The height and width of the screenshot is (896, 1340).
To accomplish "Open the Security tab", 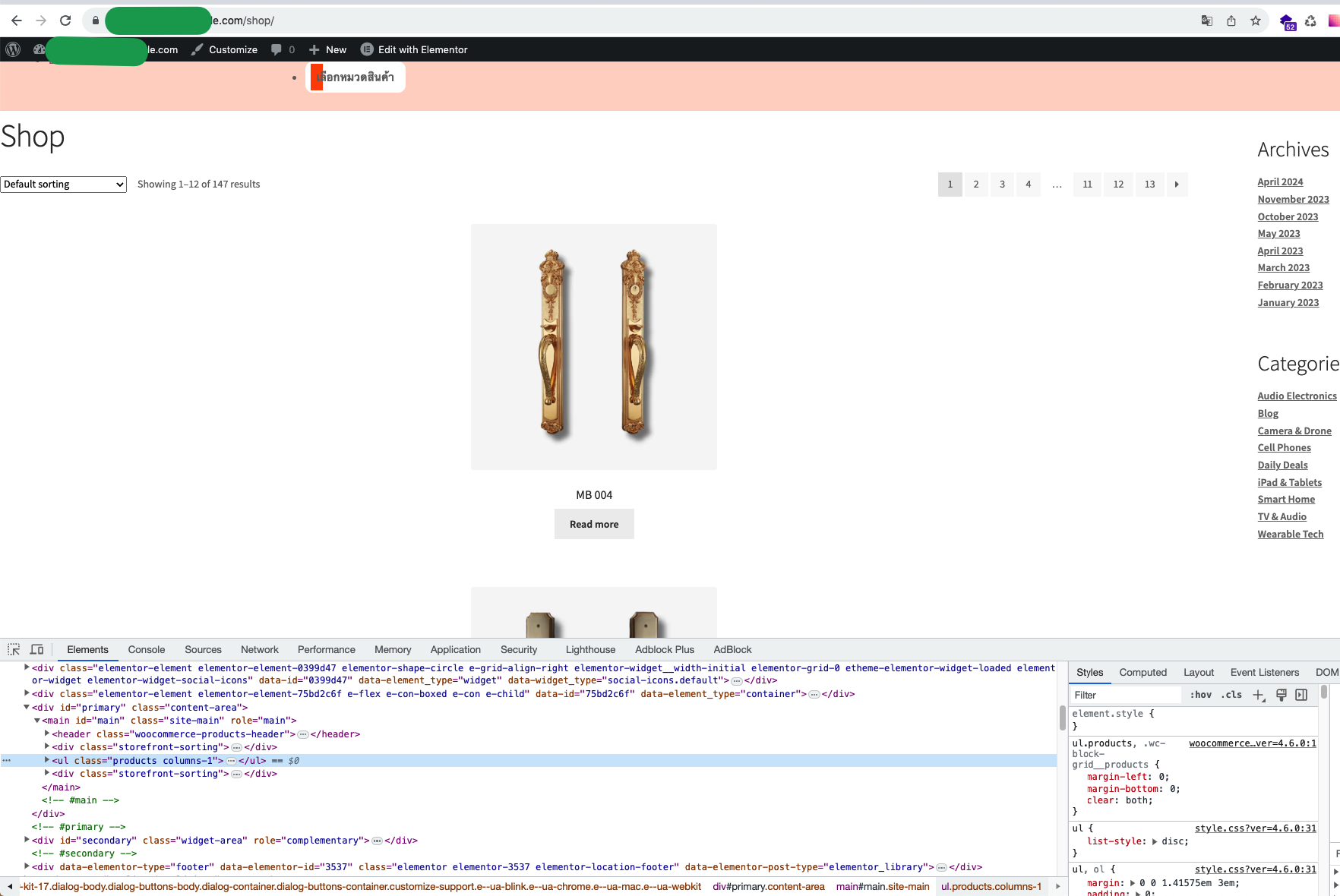I will click(x=519, y=649).
